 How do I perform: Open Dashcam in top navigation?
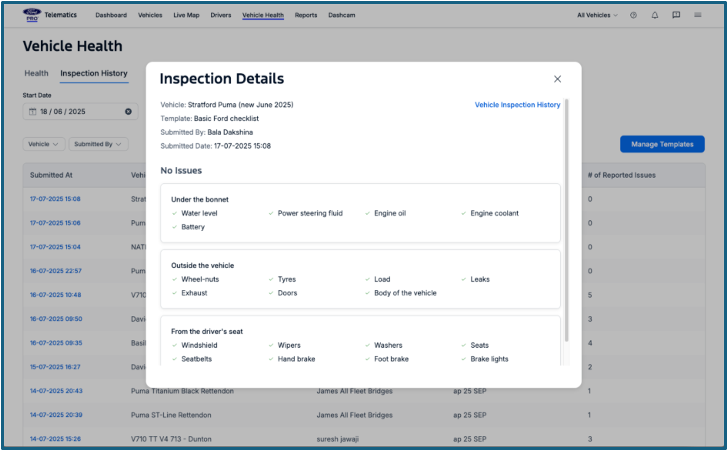pos(342,15)
